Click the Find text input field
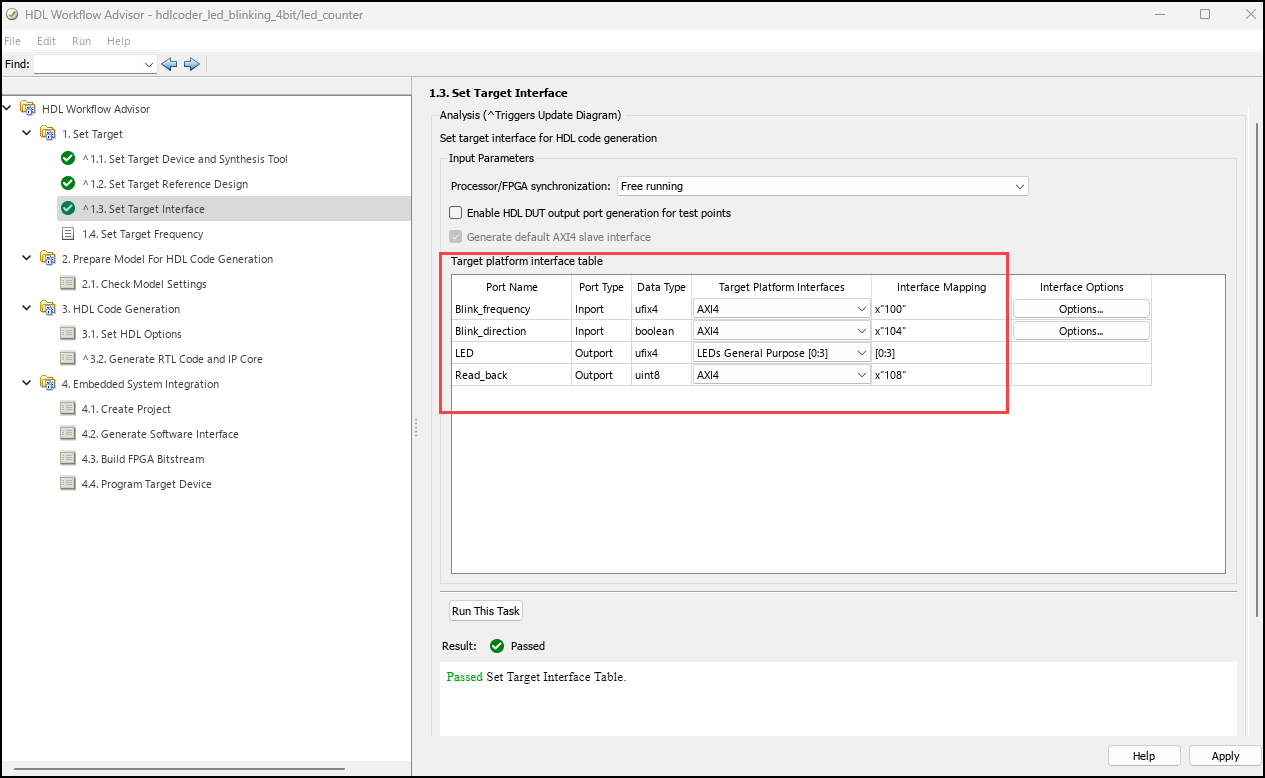Image resolution: width=1265 pixels, height=778 pixels. pos(88,64)
